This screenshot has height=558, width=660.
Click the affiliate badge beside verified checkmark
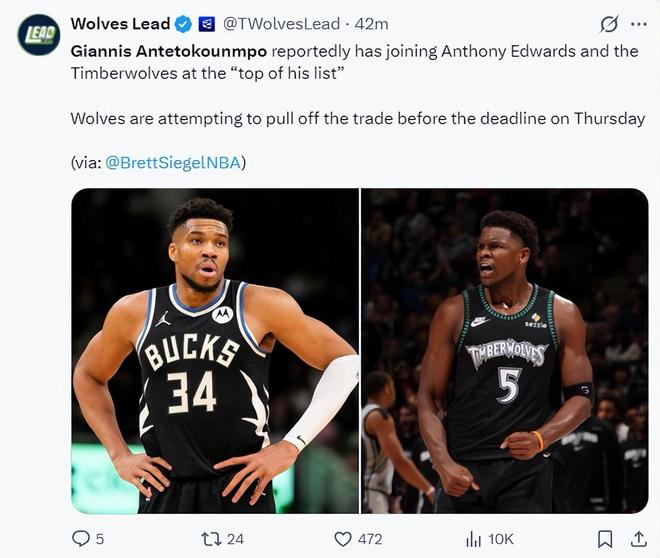point(207,24)
